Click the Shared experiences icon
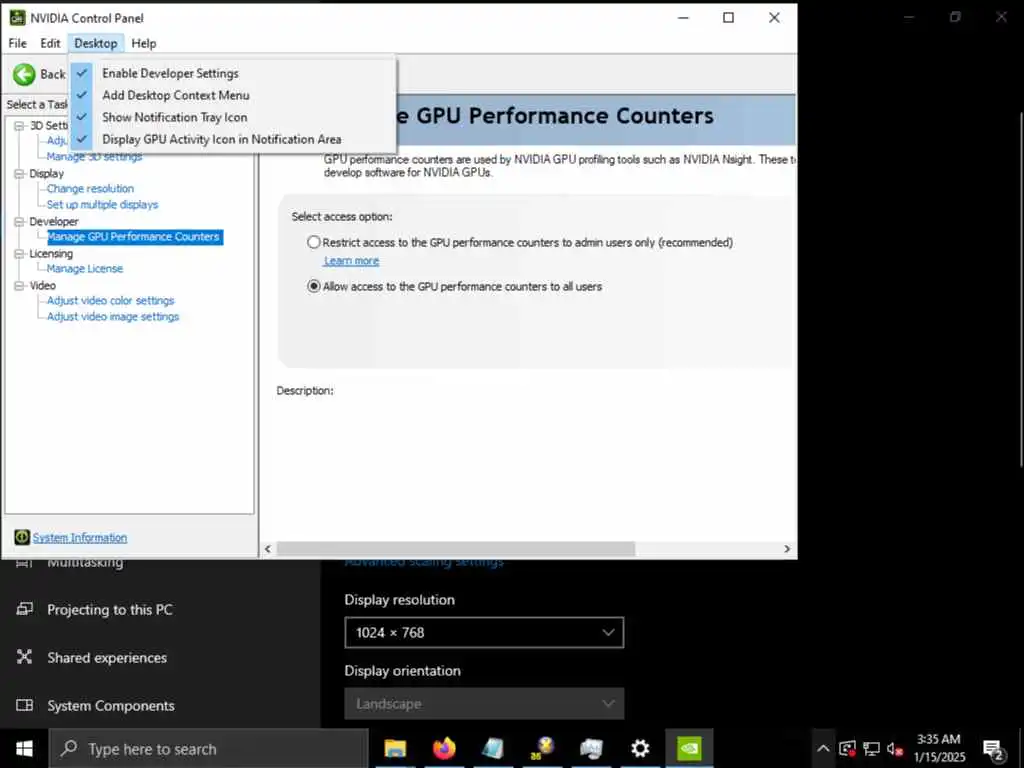 pos(24,657)
